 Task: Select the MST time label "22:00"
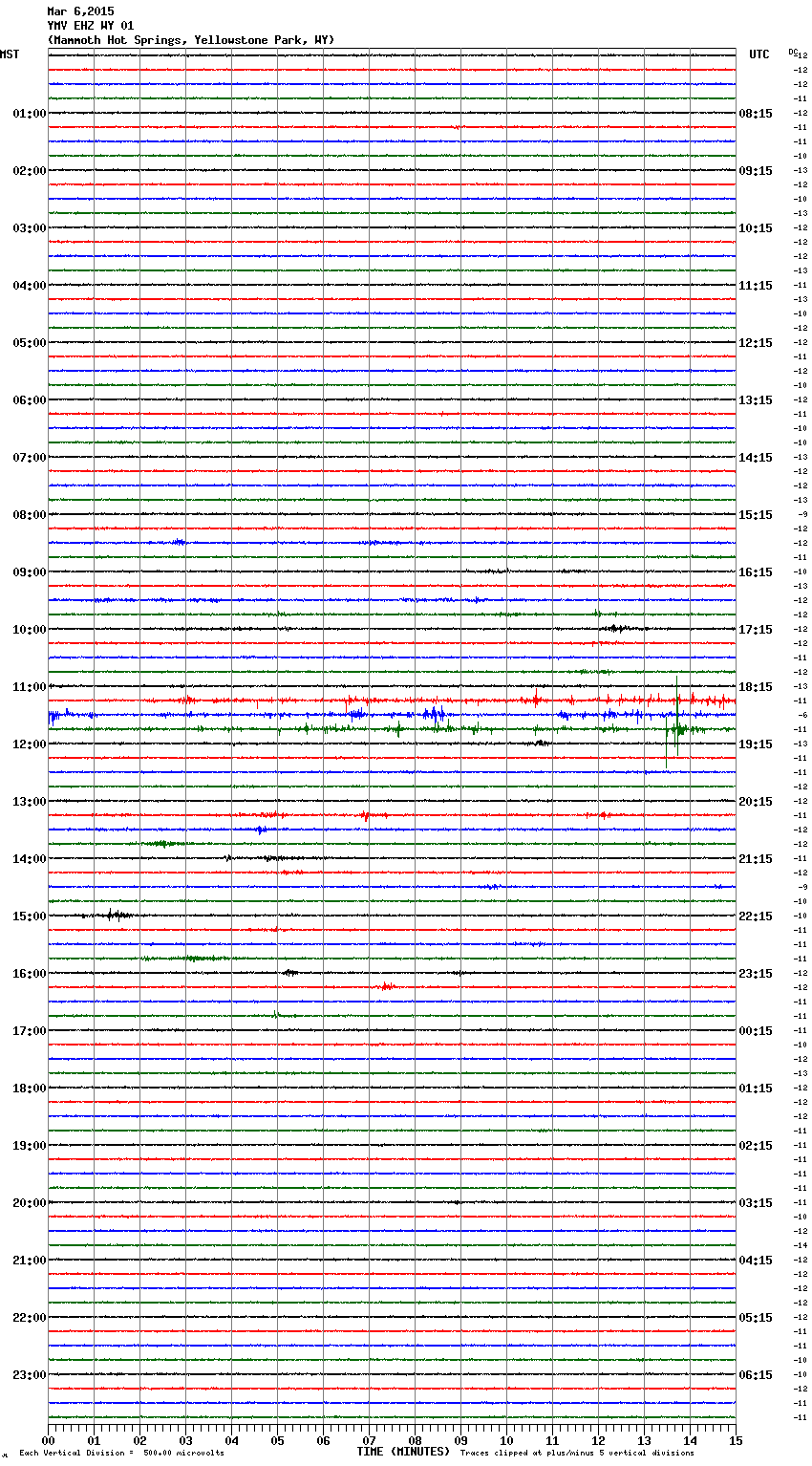tap(30, 1318)
